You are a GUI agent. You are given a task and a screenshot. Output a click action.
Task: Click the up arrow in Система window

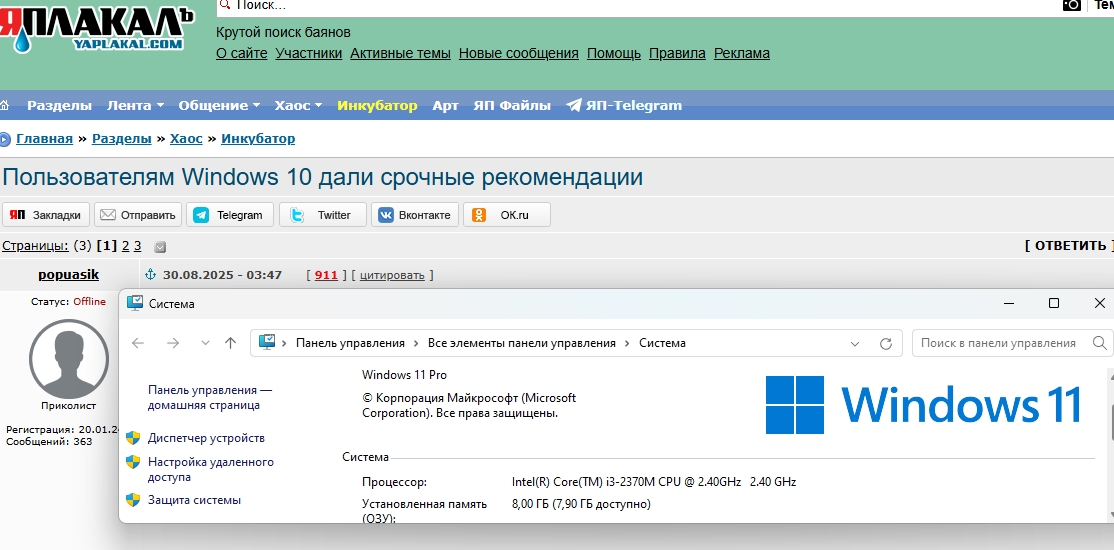230,343
